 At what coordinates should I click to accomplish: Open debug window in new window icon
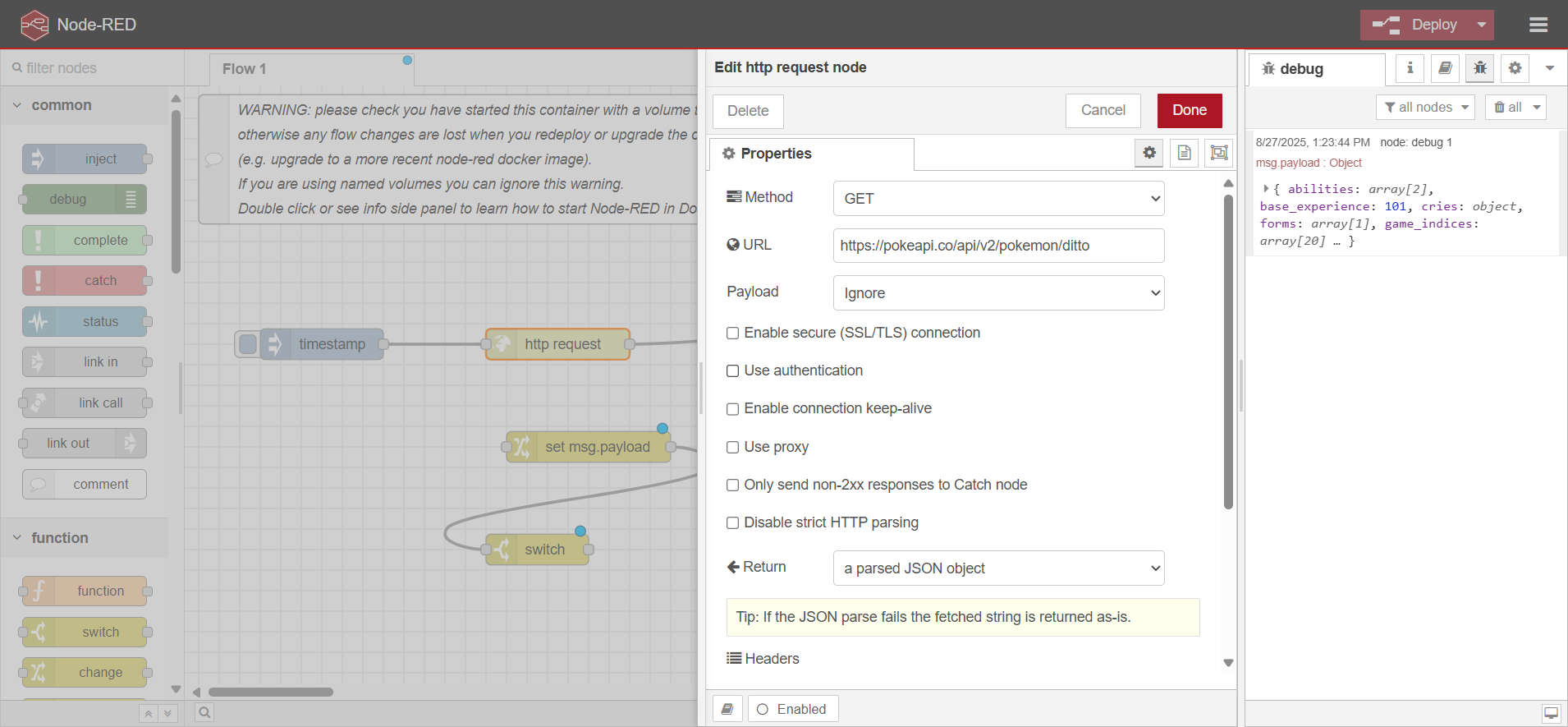(x=1551, y=713)
